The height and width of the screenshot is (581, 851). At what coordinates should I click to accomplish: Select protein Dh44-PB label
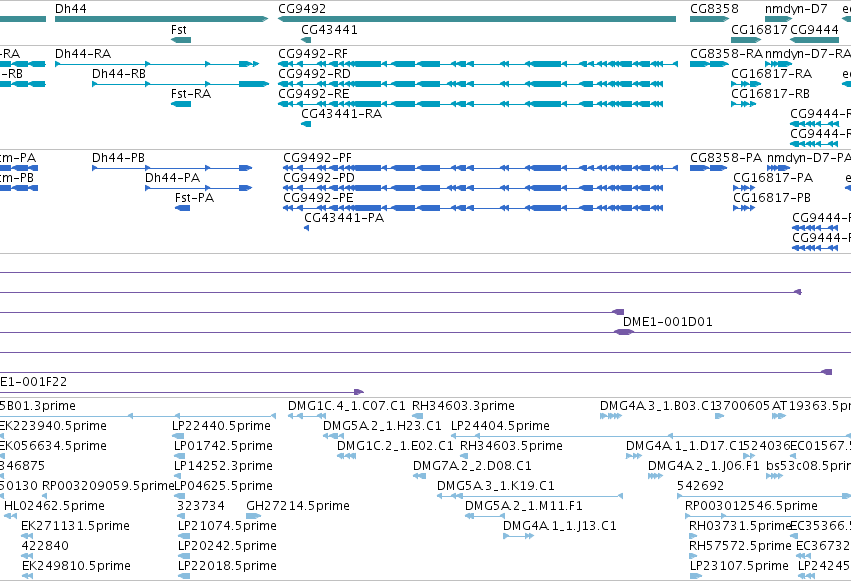pos(118,158)
